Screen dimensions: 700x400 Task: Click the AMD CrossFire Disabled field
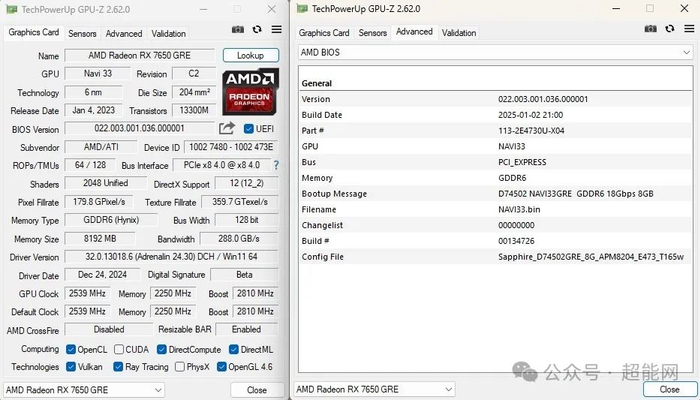(x=109, y=329)
